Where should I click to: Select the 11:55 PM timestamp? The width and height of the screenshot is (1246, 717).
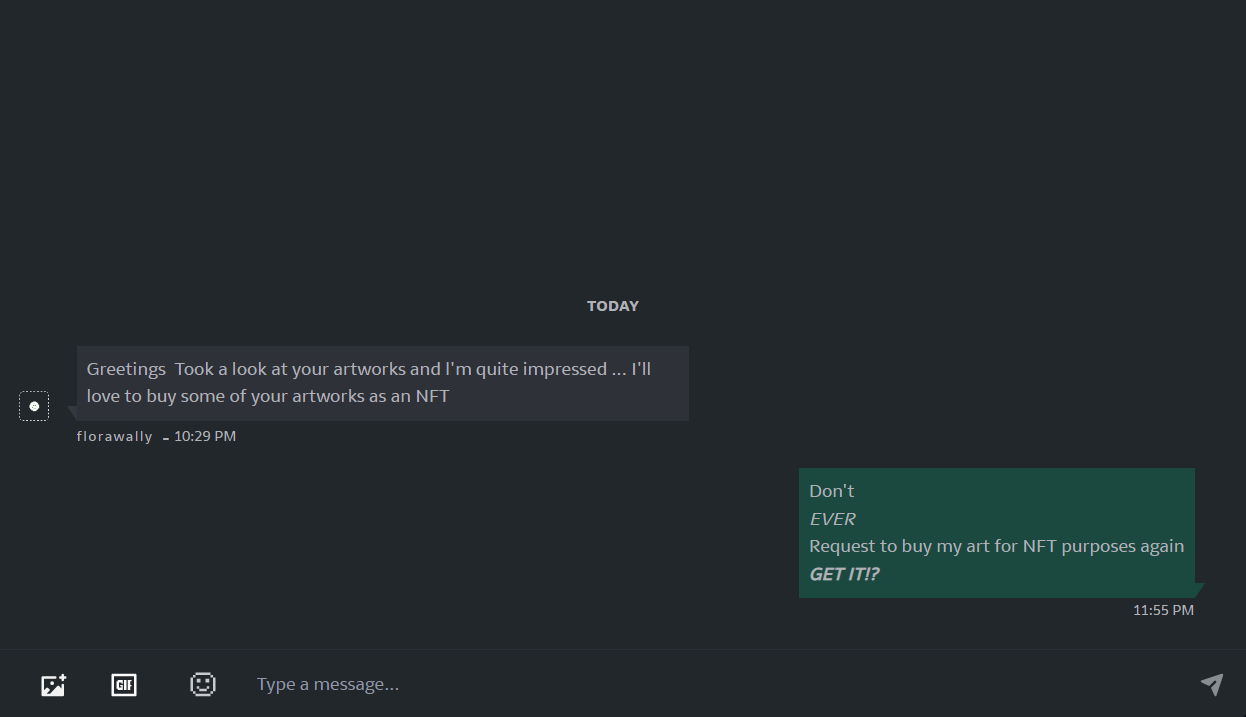1163,610
